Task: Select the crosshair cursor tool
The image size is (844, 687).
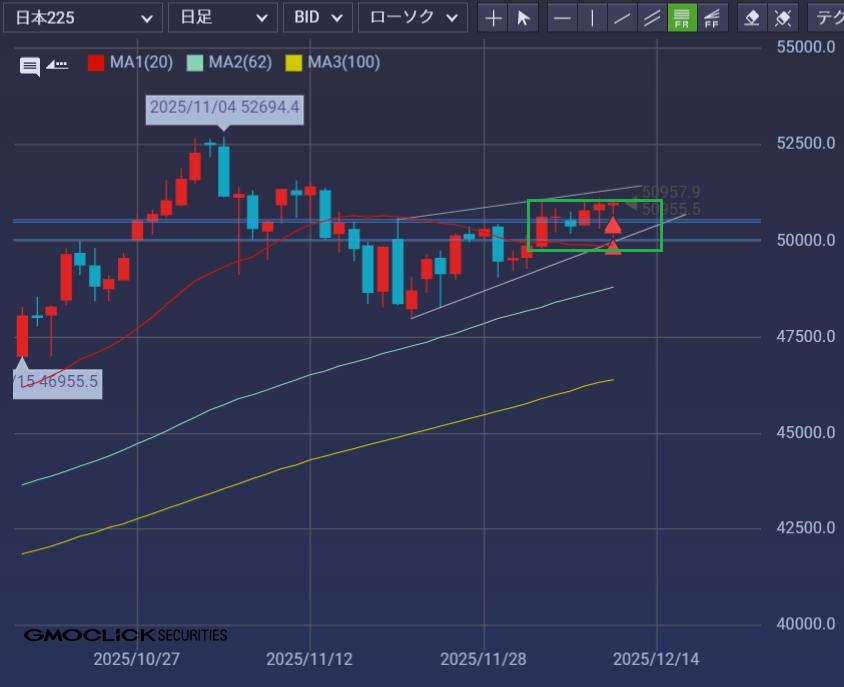Action: [493, 18]
